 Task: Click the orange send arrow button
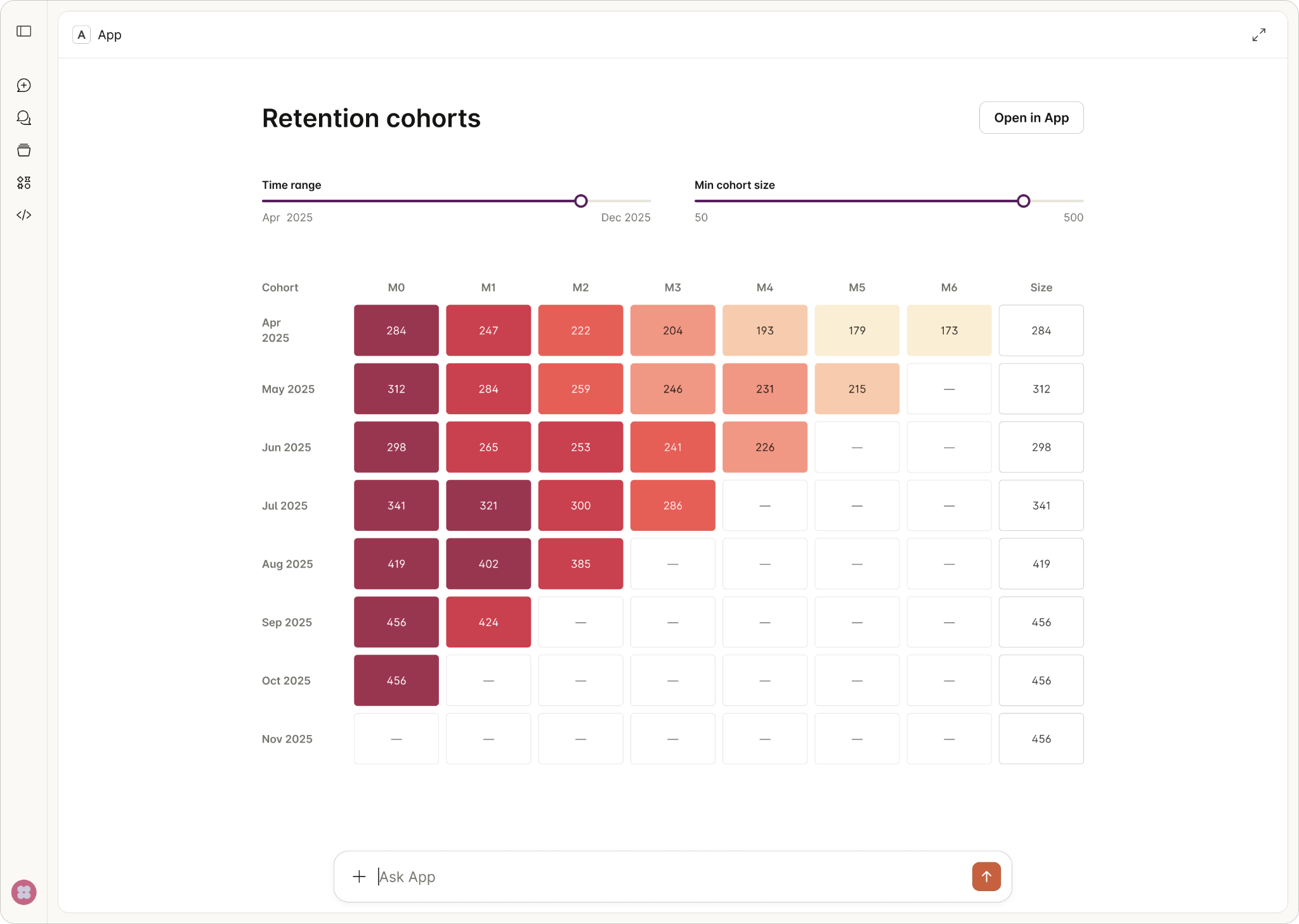[985, 876]
